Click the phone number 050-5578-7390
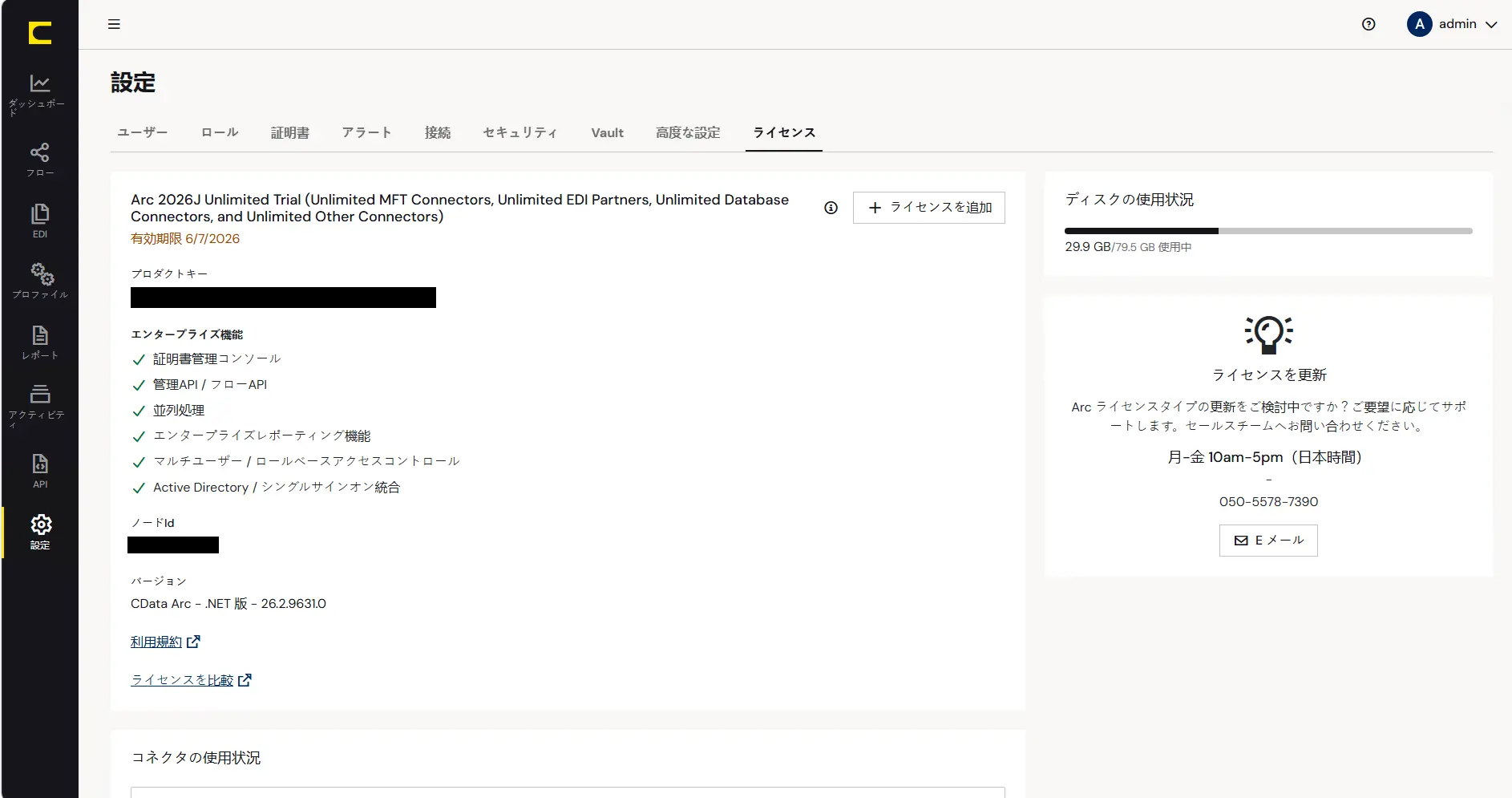 pyautogui.click(x=1268, y=502)
